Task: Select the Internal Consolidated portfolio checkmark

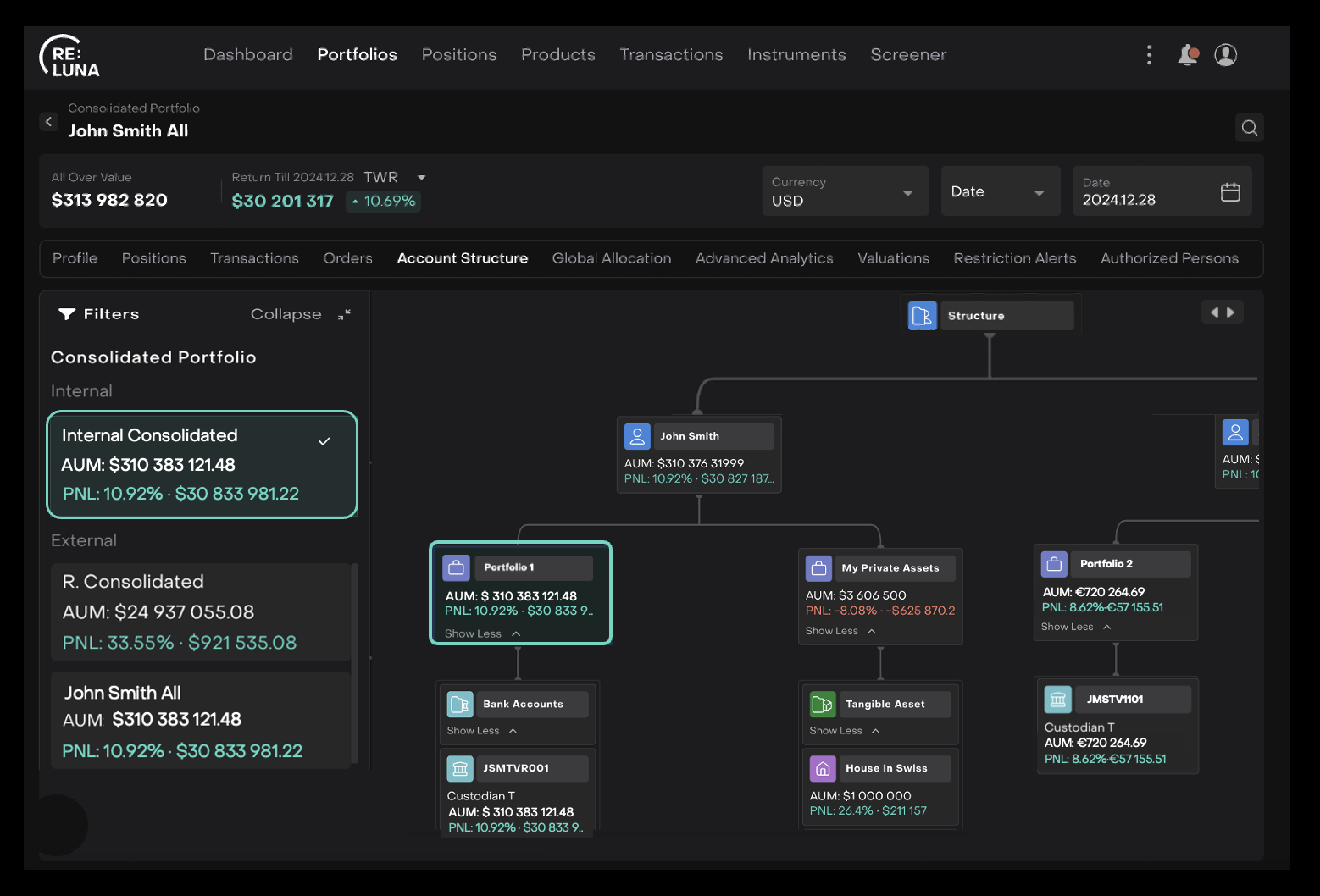Action: (324, 441)
